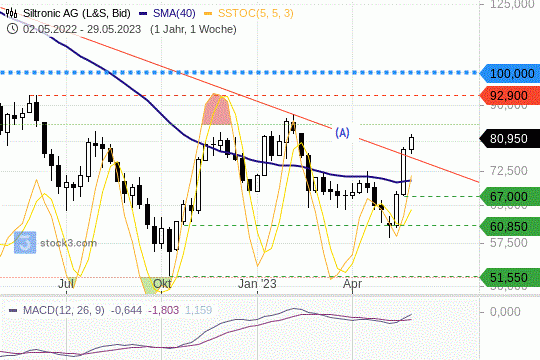Click the blue 100,000 price level tag
Screen dimensions: 540x360
[510, 73]
